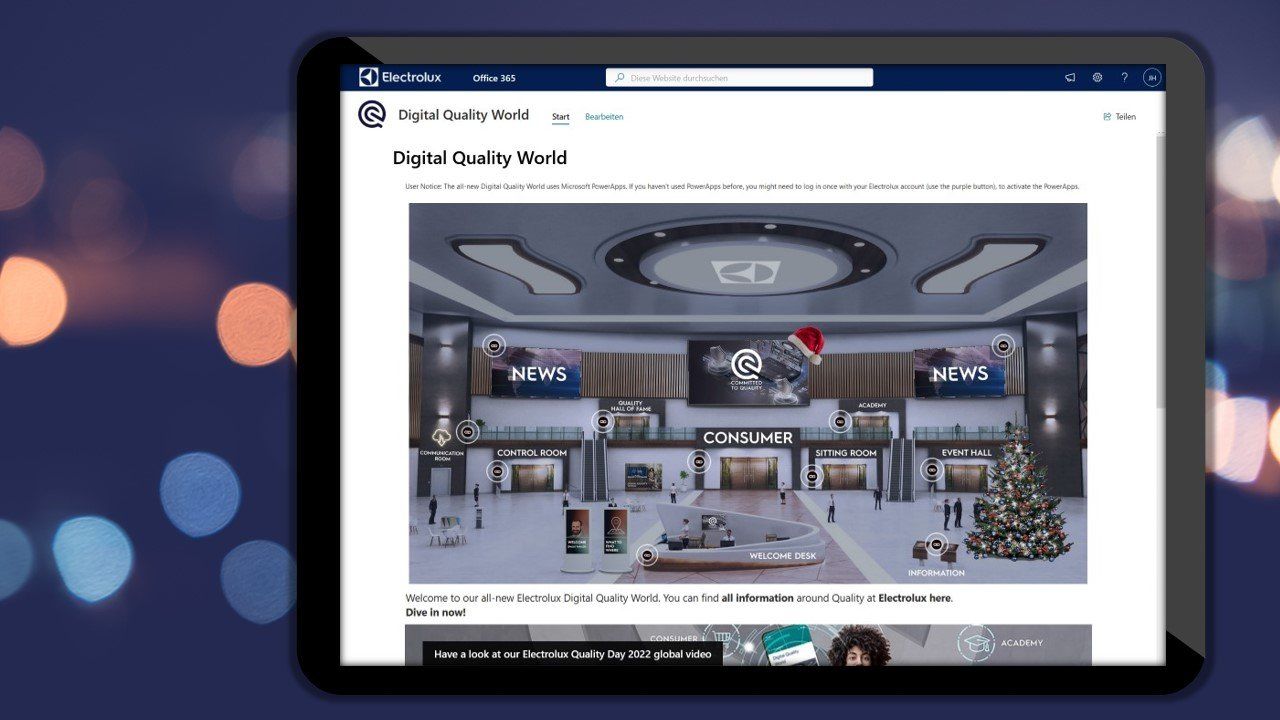1280x720 pixels.
Task: Click the Quality Hall of Fame hotspot
Action: 602,422
